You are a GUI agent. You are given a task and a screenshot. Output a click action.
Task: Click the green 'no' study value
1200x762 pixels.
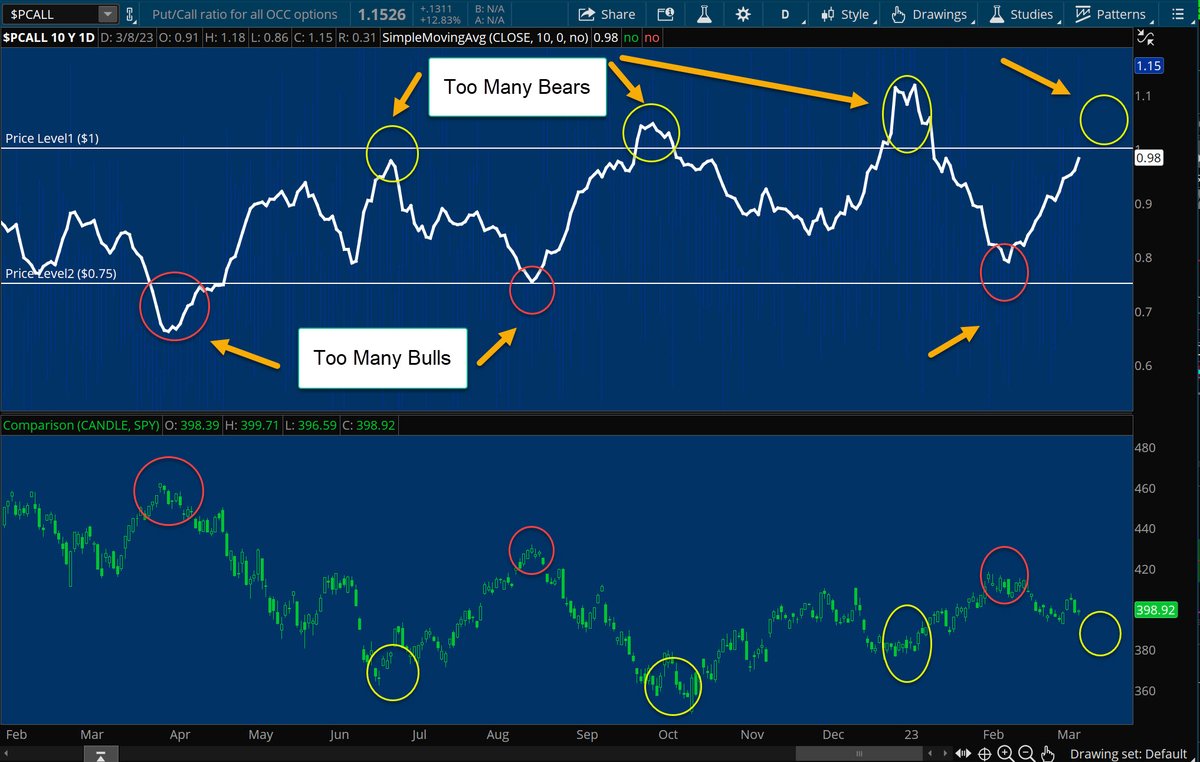(x=632, y=37)
